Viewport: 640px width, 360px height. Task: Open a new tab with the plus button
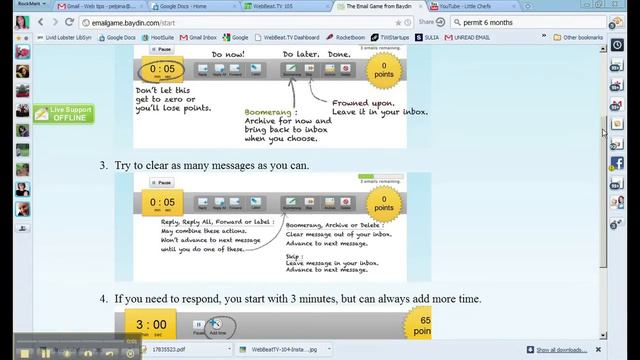pos(528,6)
